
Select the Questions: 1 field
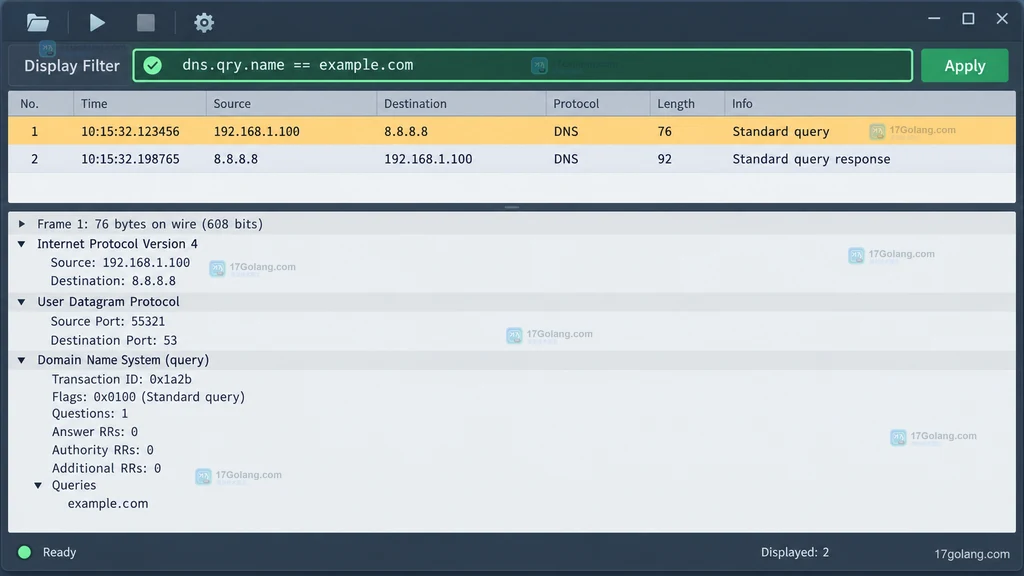click(x=90, y=413)
